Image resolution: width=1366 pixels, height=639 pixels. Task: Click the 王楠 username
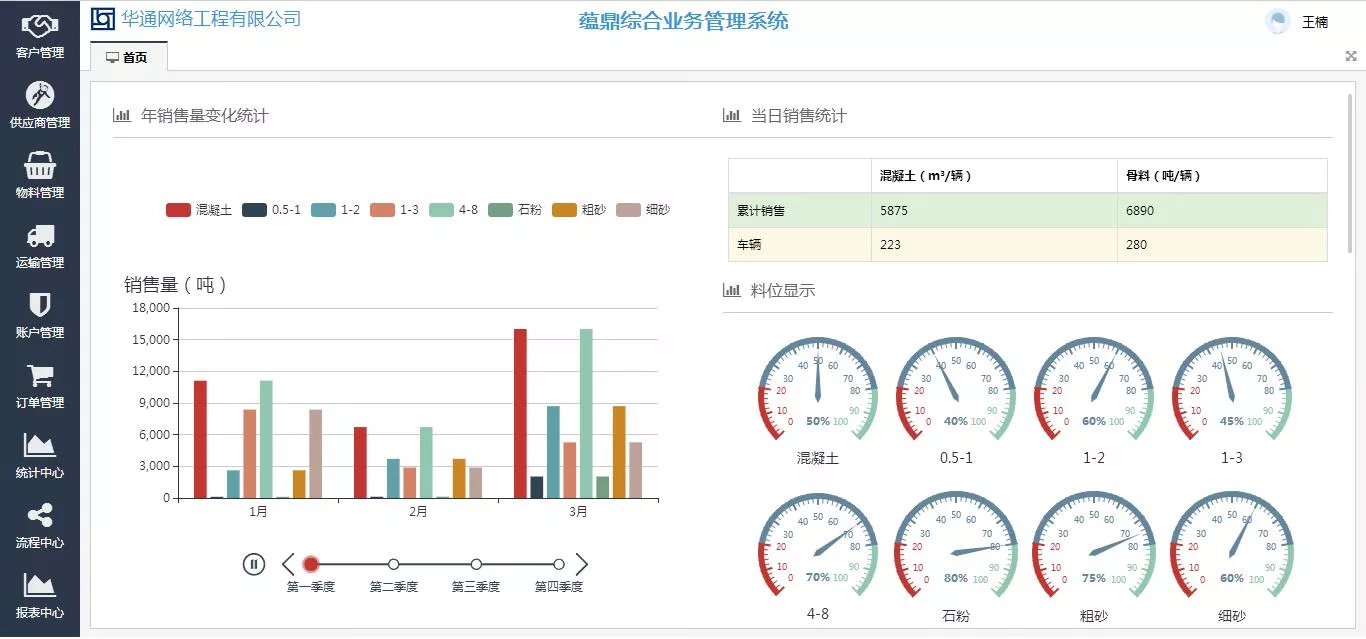coord(1315,22)
